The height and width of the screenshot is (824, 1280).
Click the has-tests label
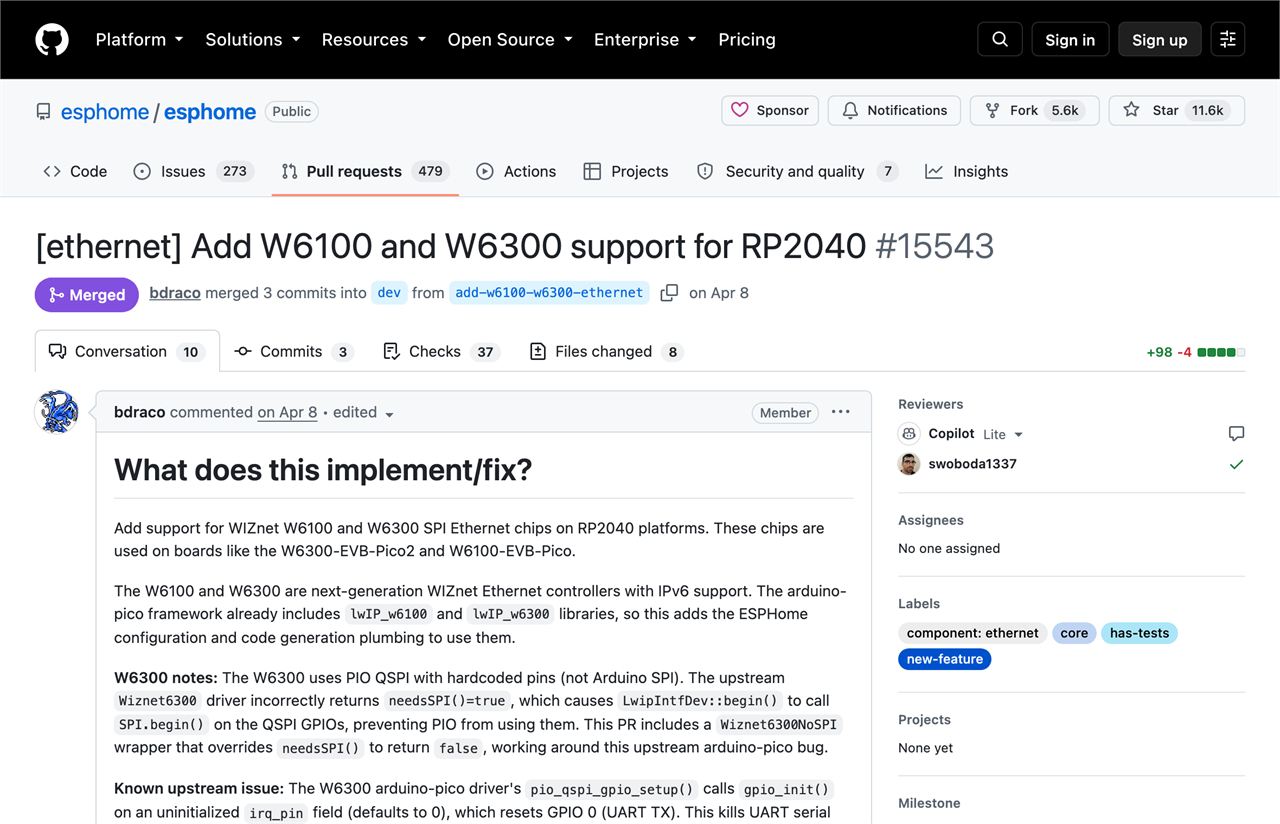click(1139, 633)
